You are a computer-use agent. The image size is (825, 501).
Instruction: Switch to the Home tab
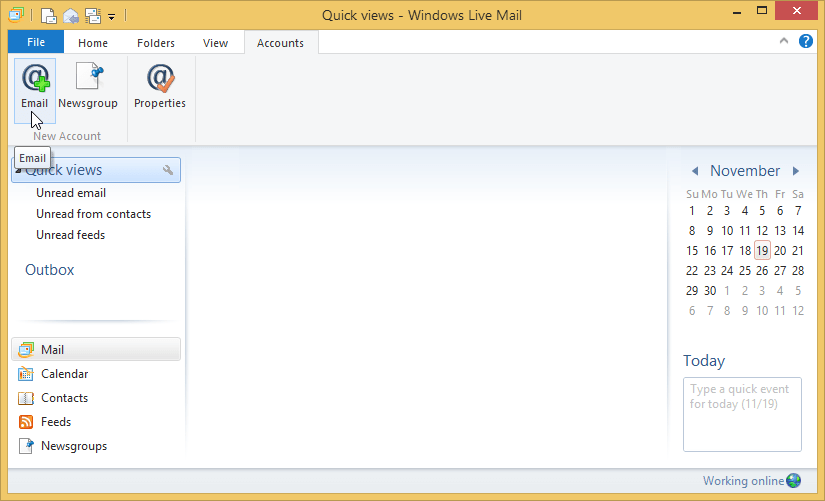[93, 43]
